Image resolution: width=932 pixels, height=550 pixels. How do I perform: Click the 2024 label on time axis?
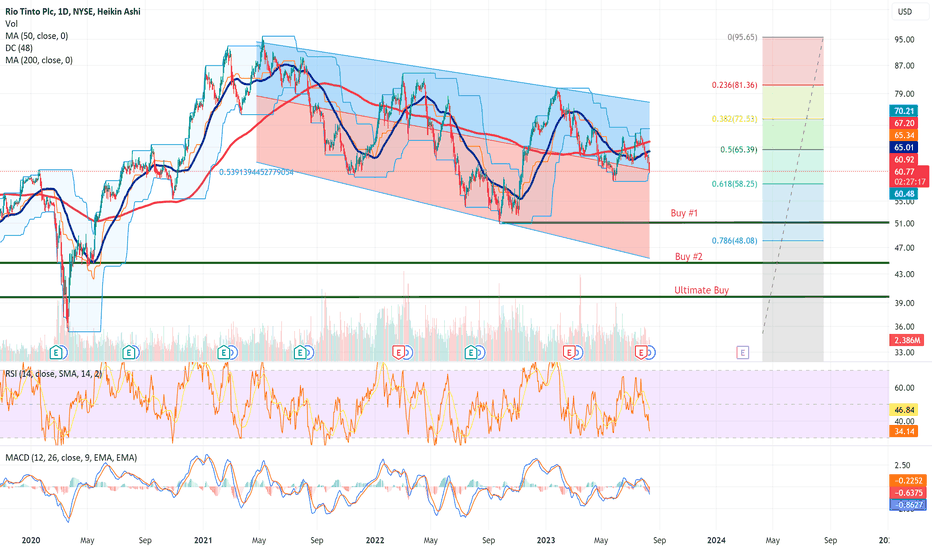click(x=716, y=540)
